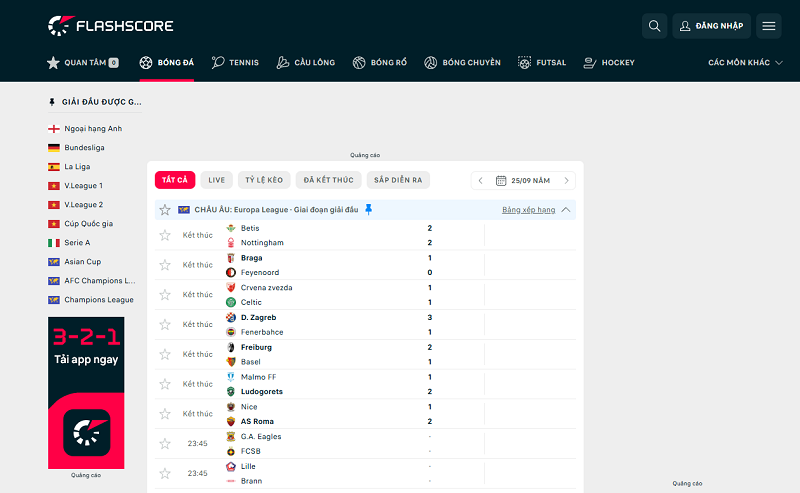Viewport: 800px width, 493px height.
Task: Click the Flashscore logo
Action: pyautogui.click(x=111, y=26)
